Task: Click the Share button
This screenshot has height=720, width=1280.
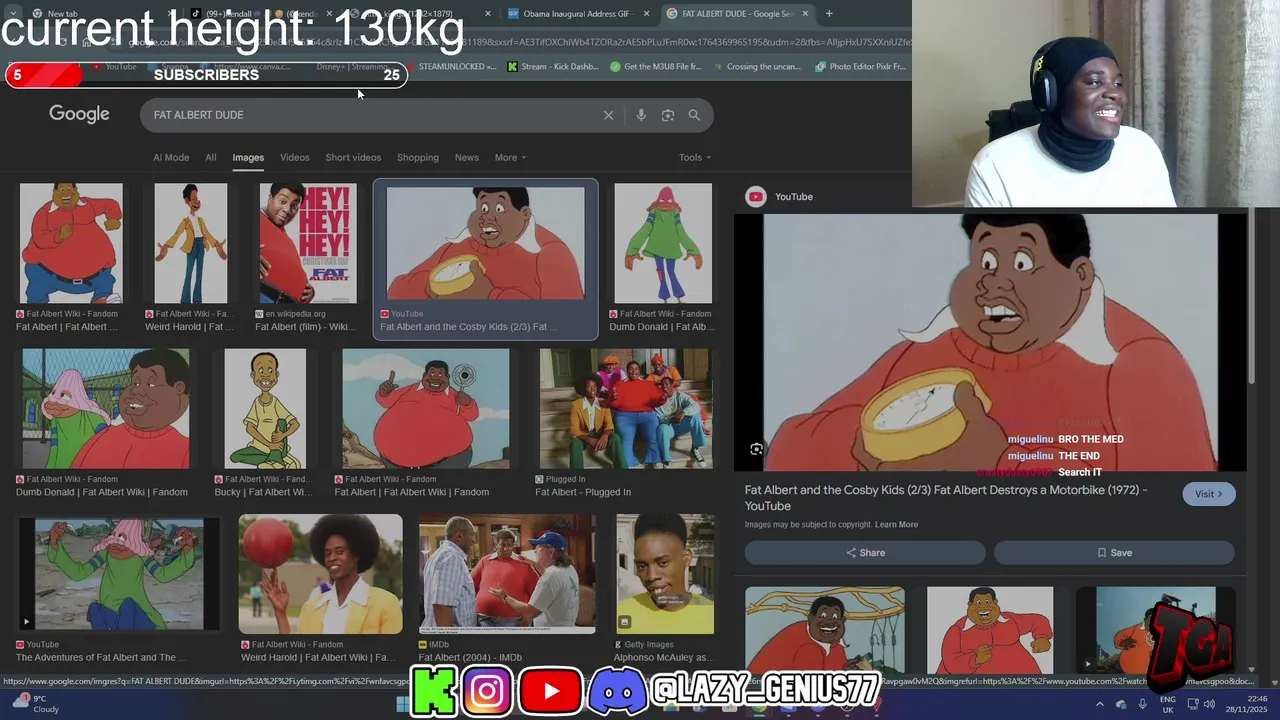Action: (x=865, y=553)
